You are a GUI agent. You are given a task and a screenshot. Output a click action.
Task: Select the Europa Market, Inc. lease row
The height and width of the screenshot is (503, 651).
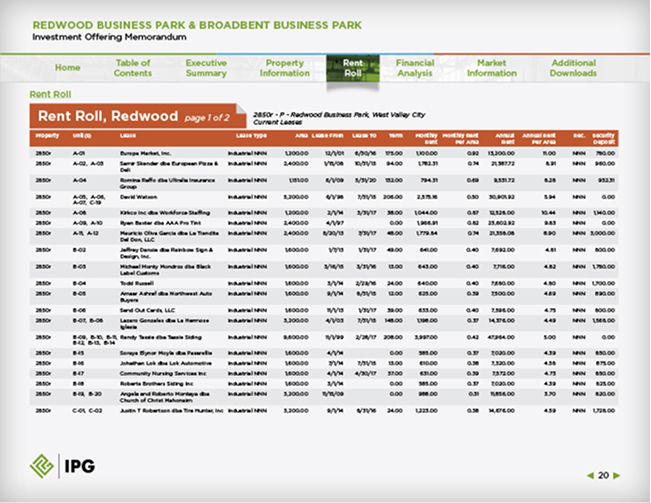click(324, 153)
